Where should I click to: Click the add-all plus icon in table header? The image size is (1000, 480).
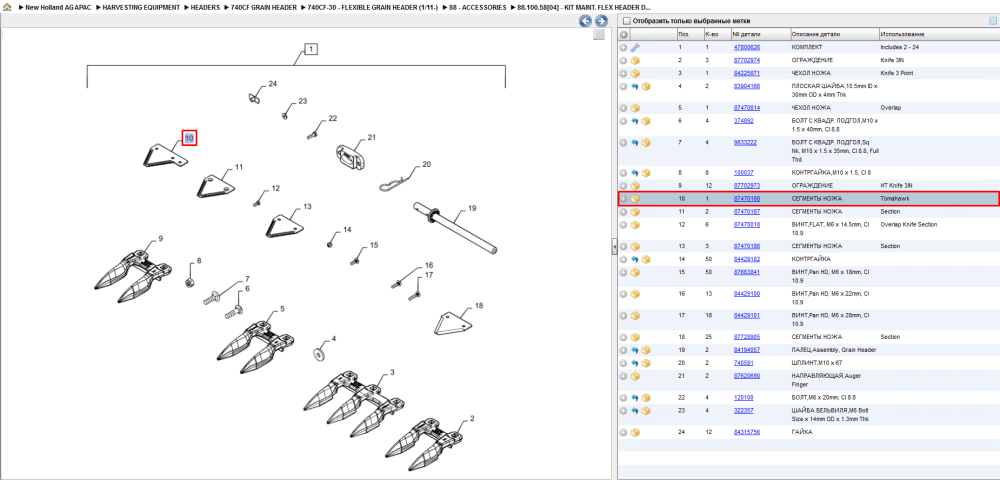point(624,34)
